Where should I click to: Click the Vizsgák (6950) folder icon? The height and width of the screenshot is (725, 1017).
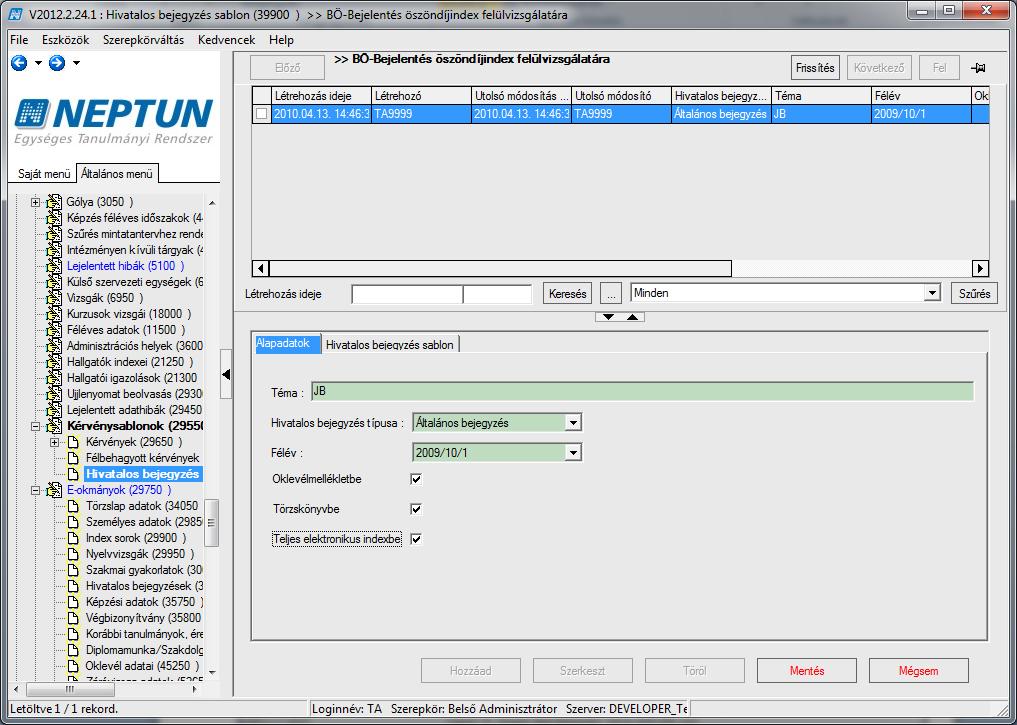[x=54, y=298]
